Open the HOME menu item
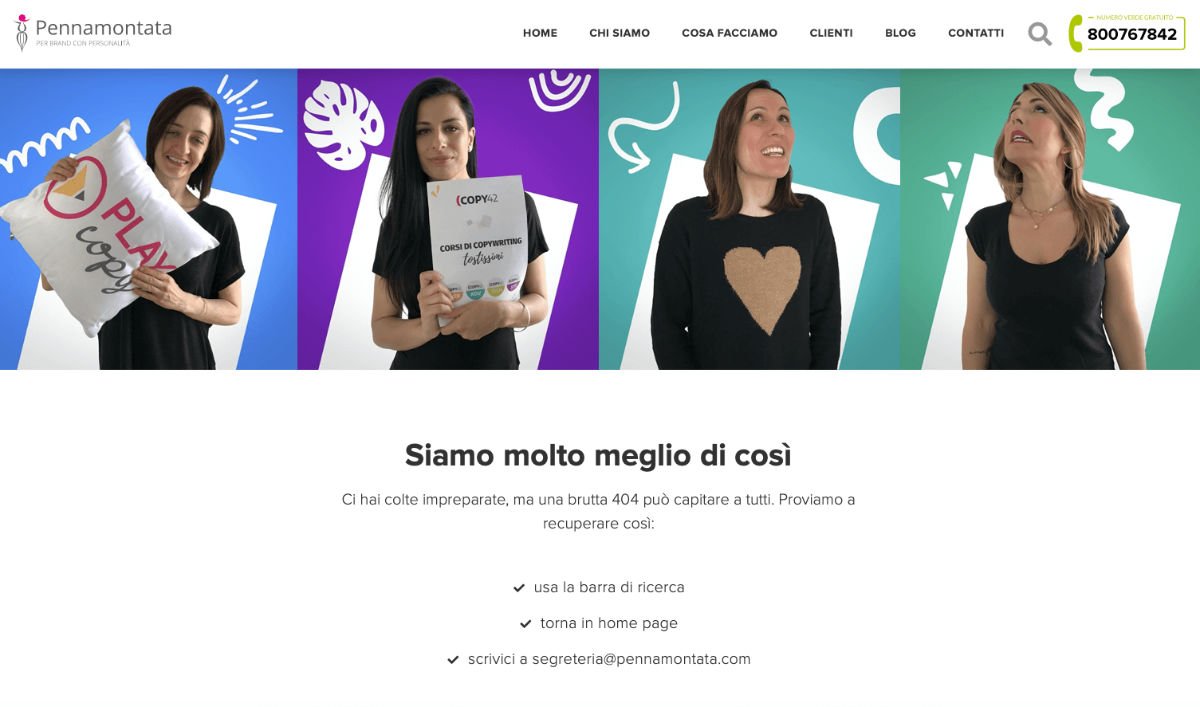 pyautogui.click(x=540, y=33)
